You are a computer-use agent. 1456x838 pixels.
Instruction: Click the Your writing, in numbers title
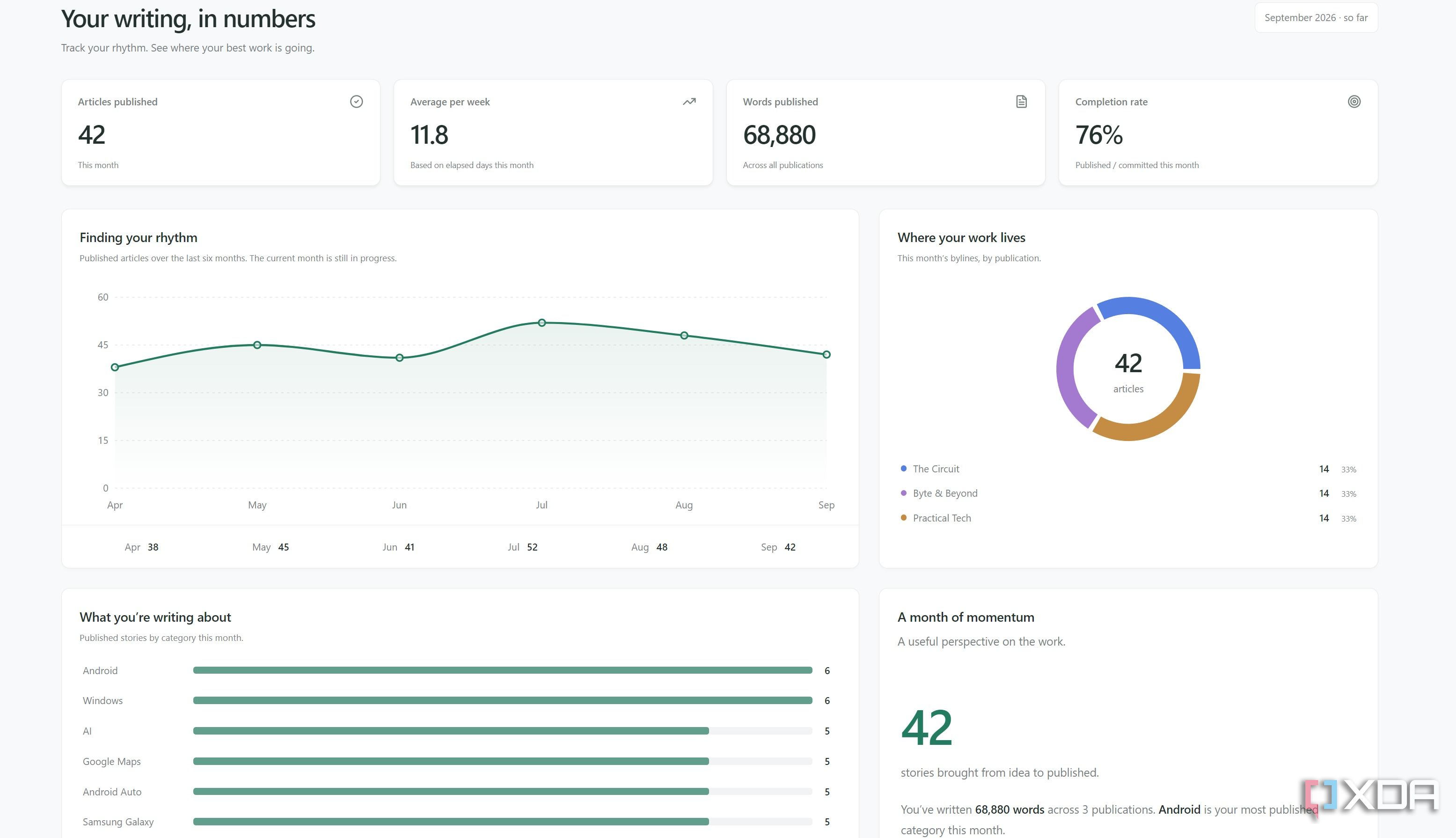tap(188, 19)
